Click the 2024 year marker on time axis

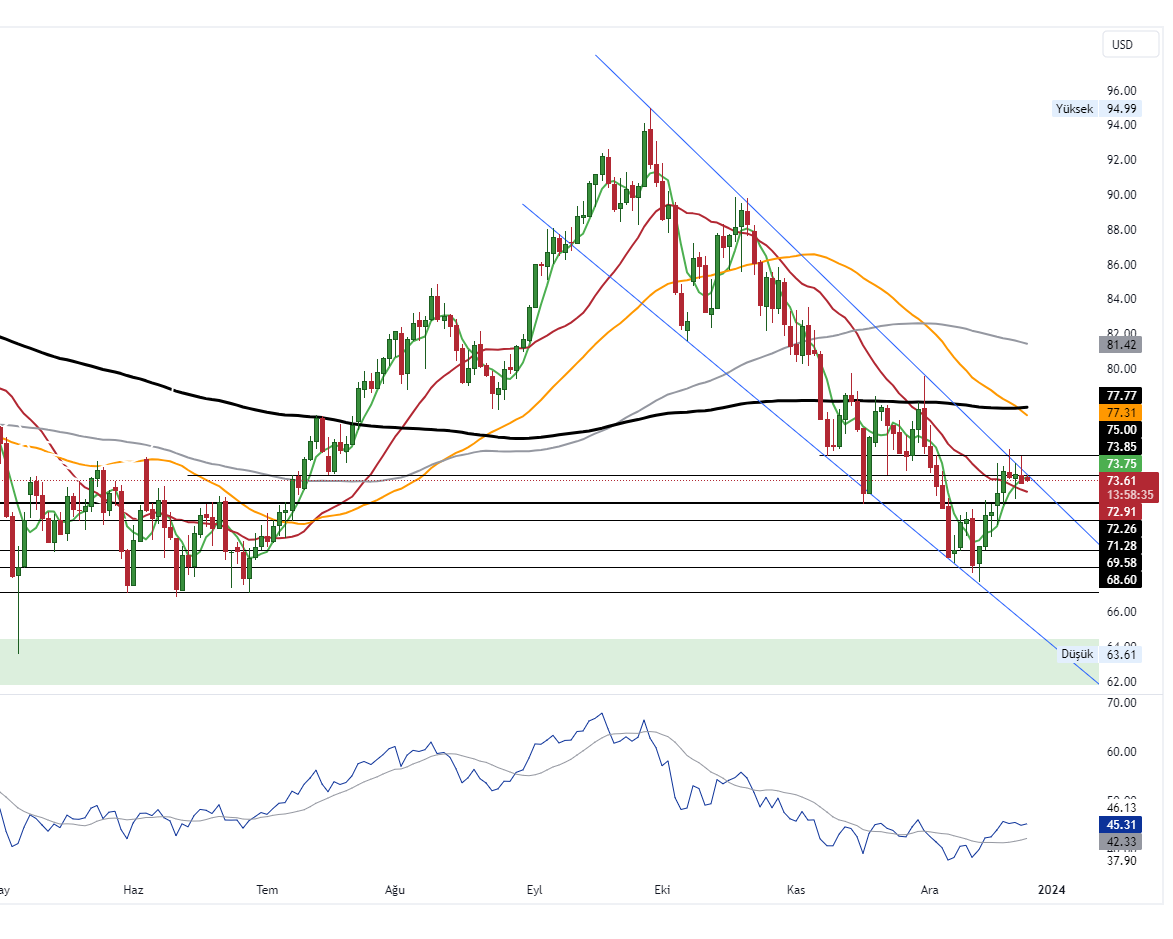[1051, 889]
